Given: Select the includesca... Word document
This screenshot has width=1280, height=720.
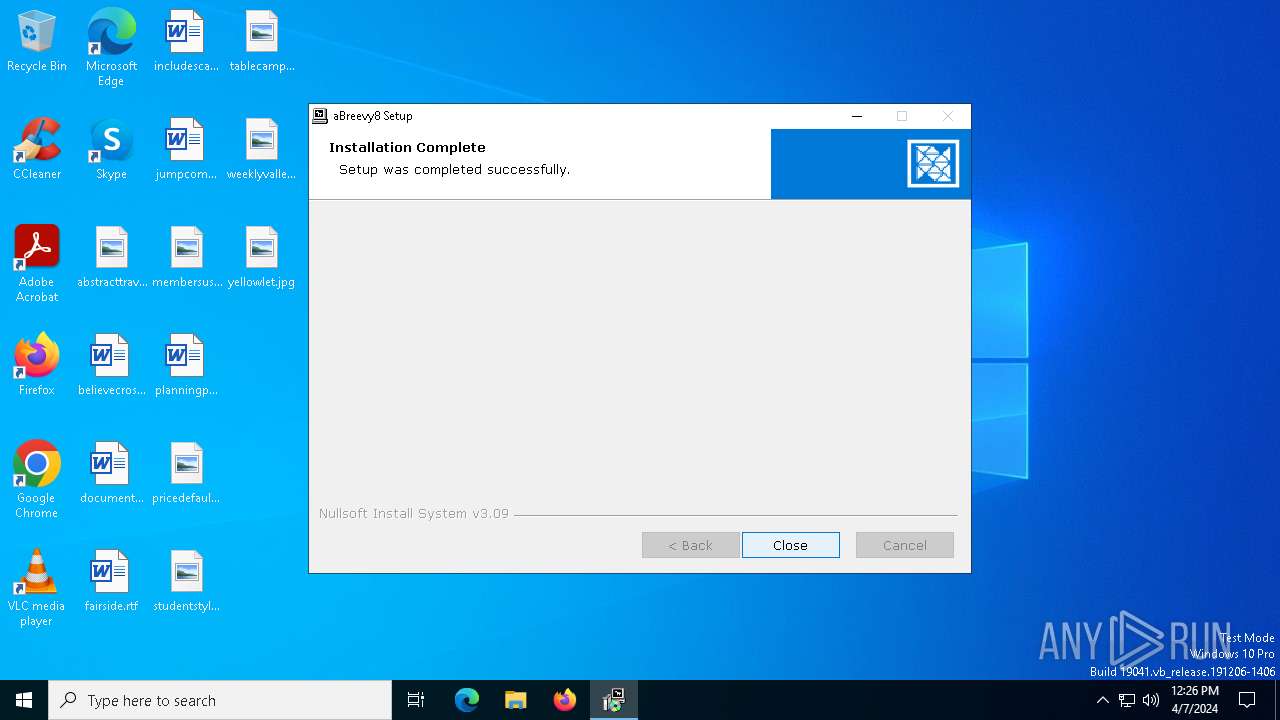Looking at the screenshot, I should coord(186,42).
